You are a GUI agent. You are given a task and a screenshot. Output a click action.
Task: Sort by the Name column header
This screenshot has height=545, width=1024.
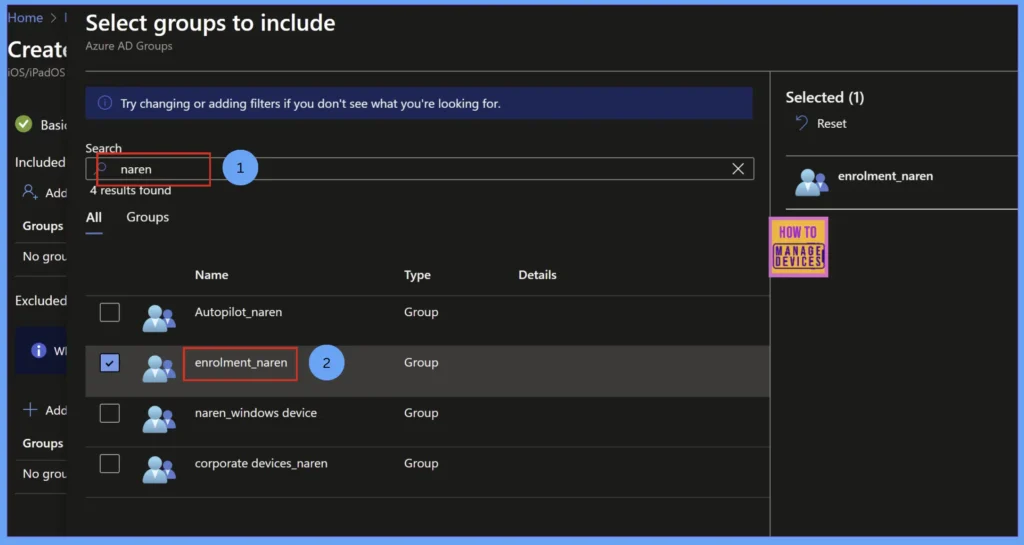point(212,275)
